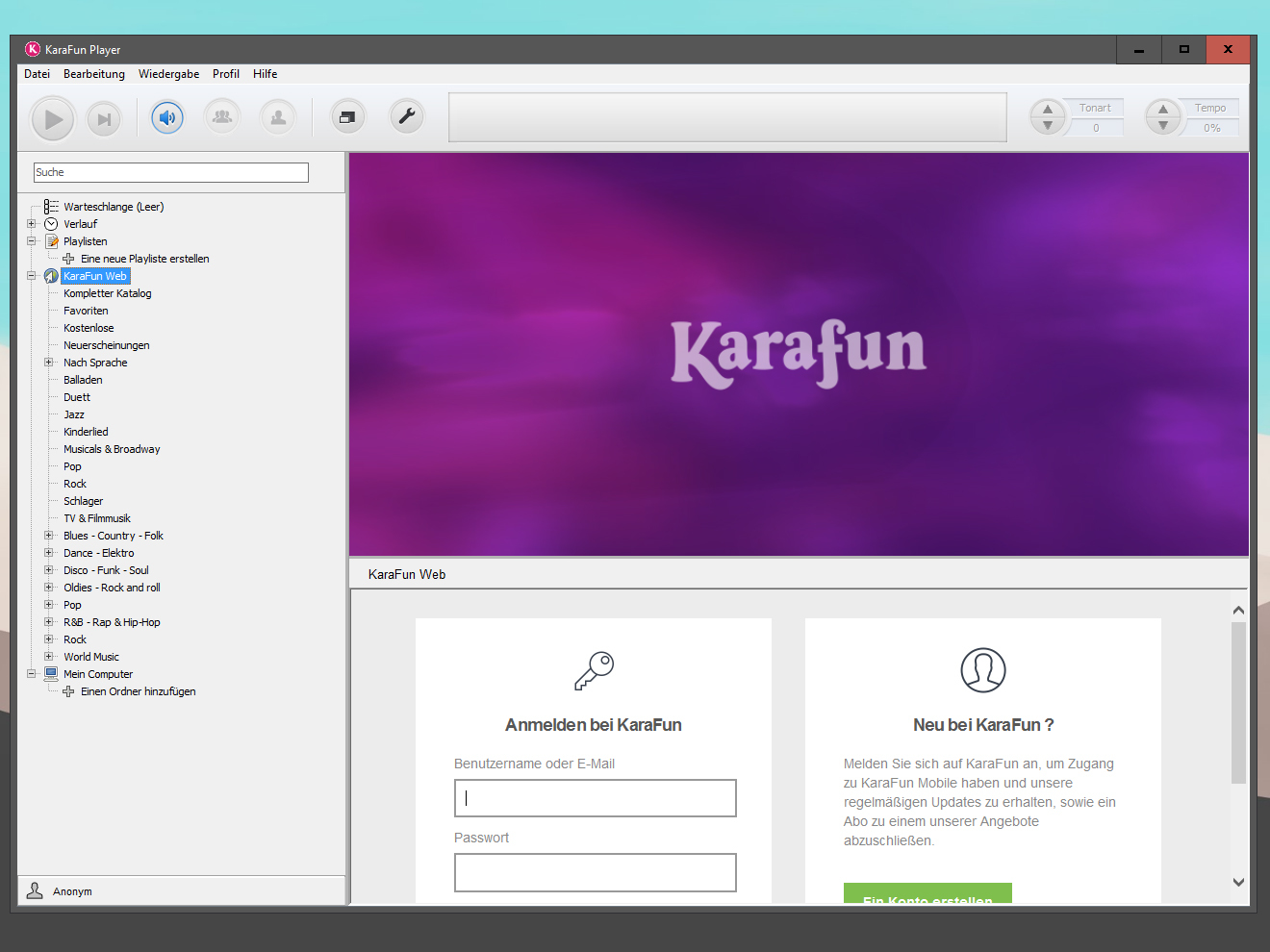Click the Suche search field
The height and width of the screenshot is (952, 1270).
(x=171, y=172)
